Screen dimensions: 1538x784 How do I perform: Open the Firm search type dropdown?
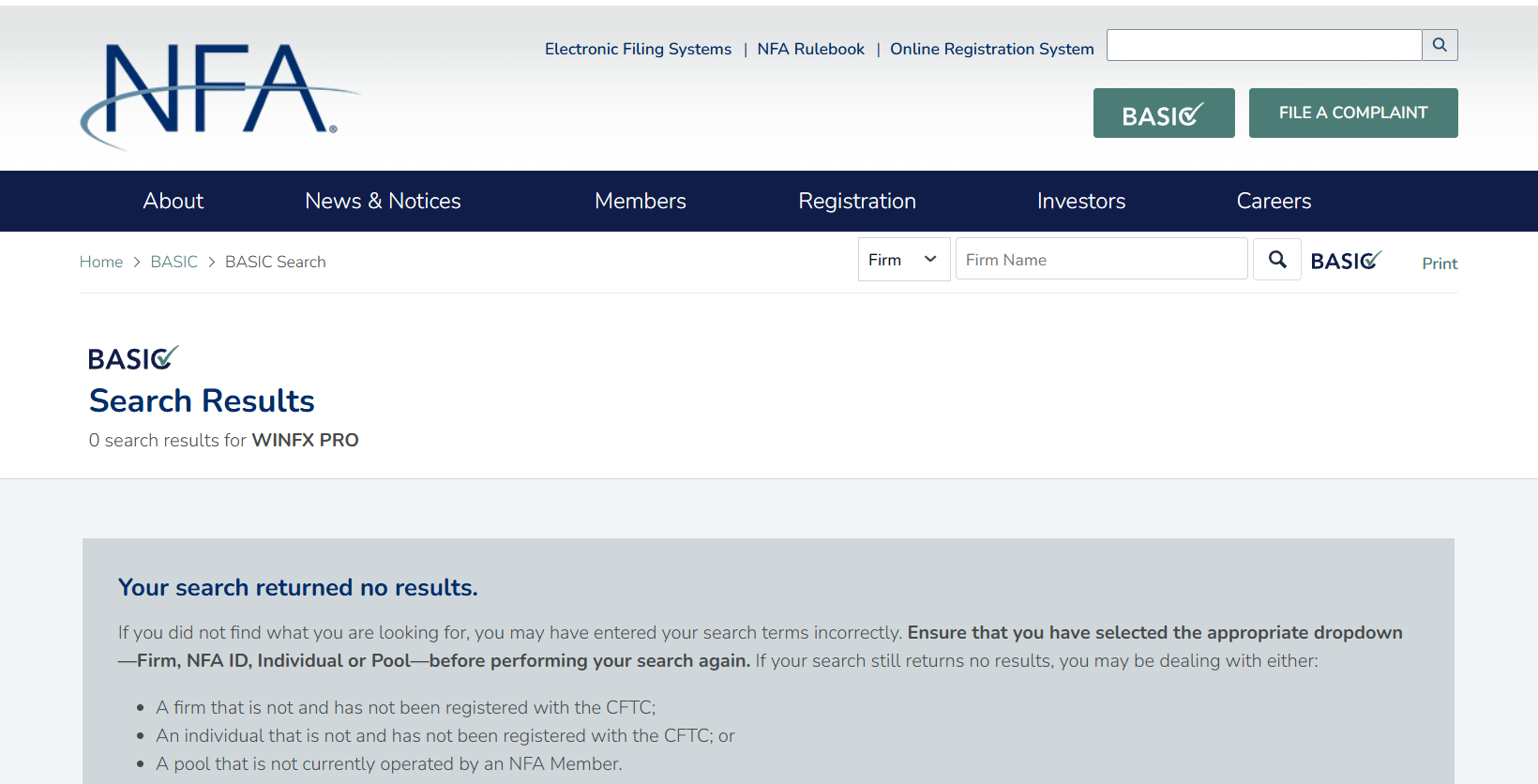click(904, 259)
